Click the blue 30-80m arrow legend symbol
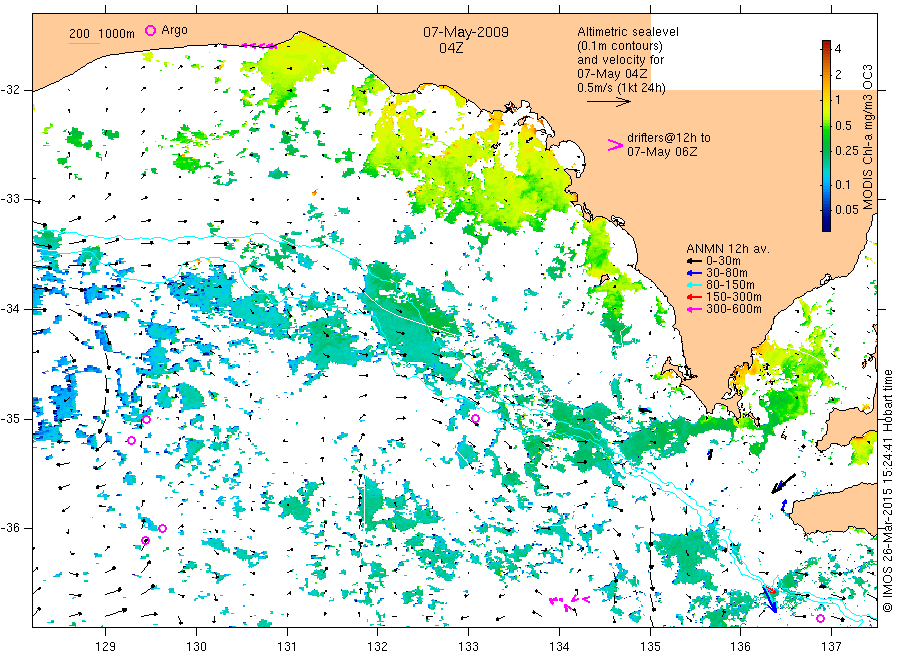Screen dimensions: 900x660 click(x=694, y=273)
